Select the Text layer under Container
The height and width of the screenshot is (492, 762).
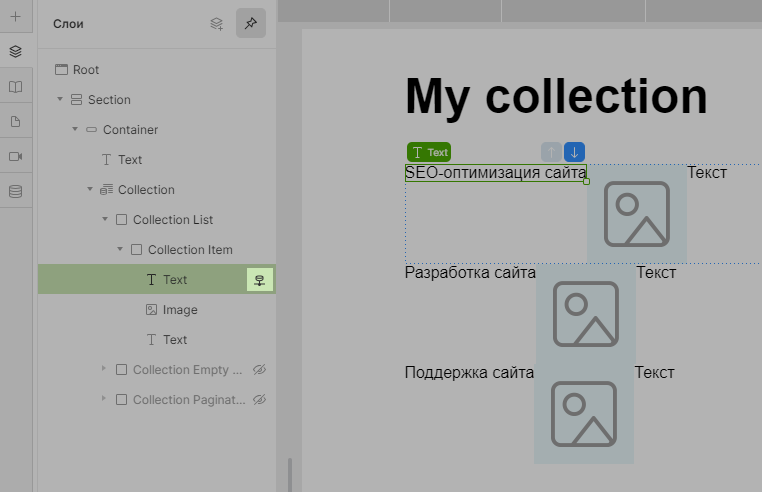(x=156, y=159)
